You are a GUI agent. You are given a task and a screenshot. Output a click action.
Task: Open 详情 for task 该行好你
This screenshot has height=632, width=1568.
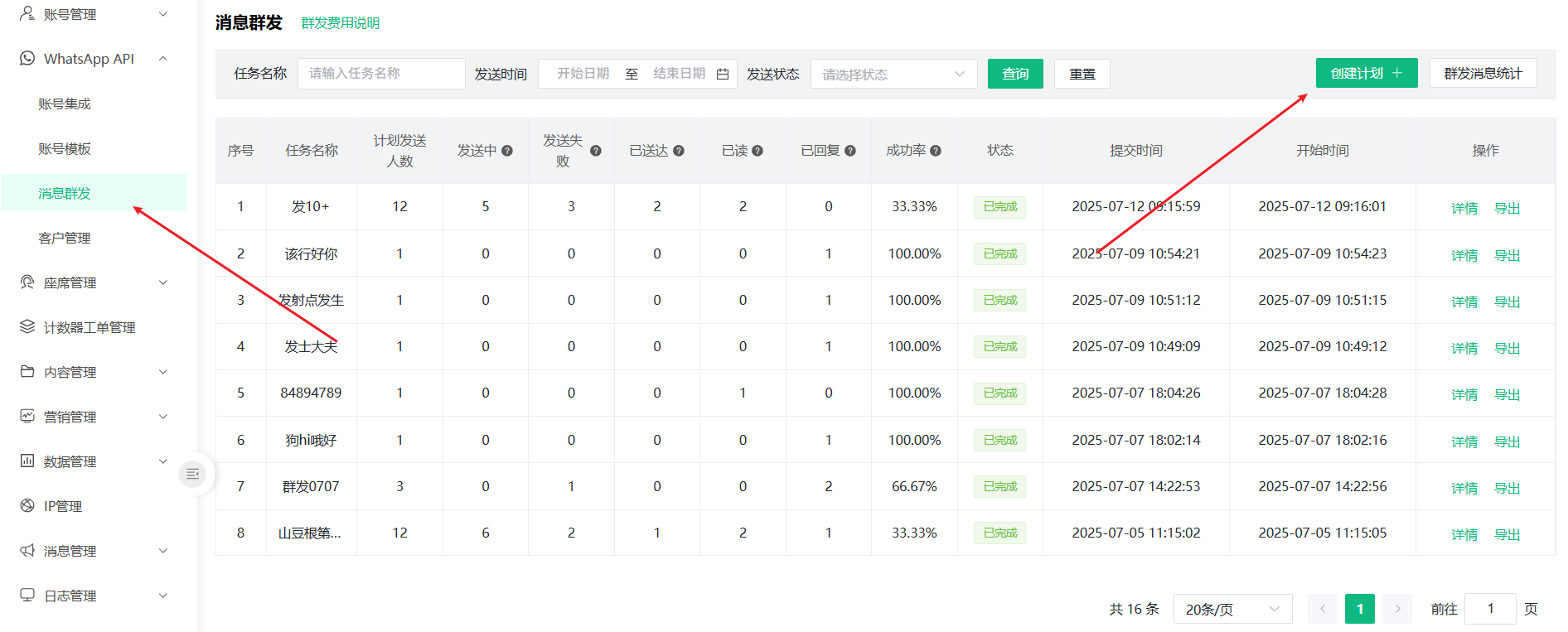click(x=1464, y=255)
